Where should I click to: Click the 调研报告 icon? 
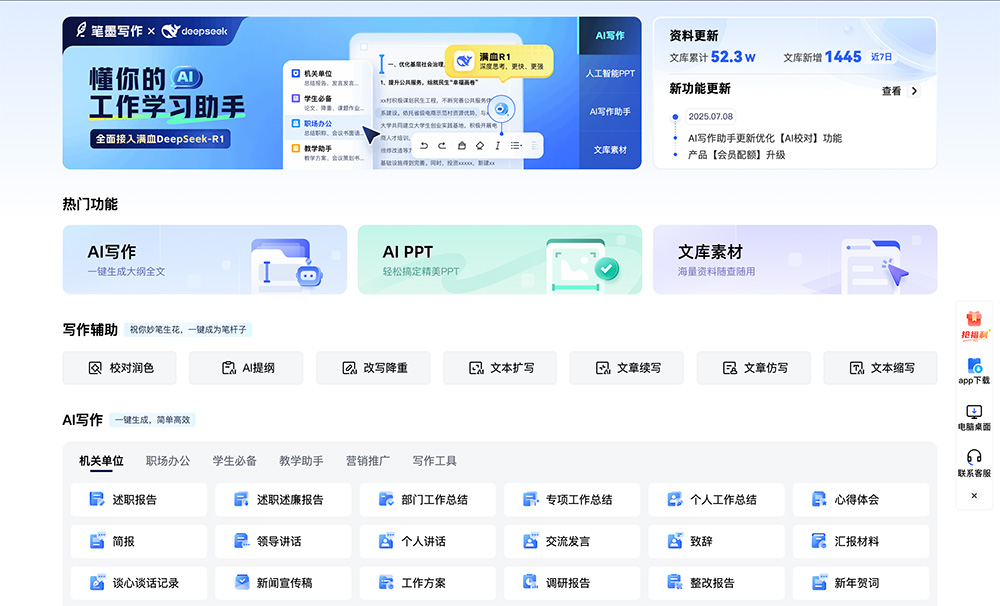click(x=530, y=582)
